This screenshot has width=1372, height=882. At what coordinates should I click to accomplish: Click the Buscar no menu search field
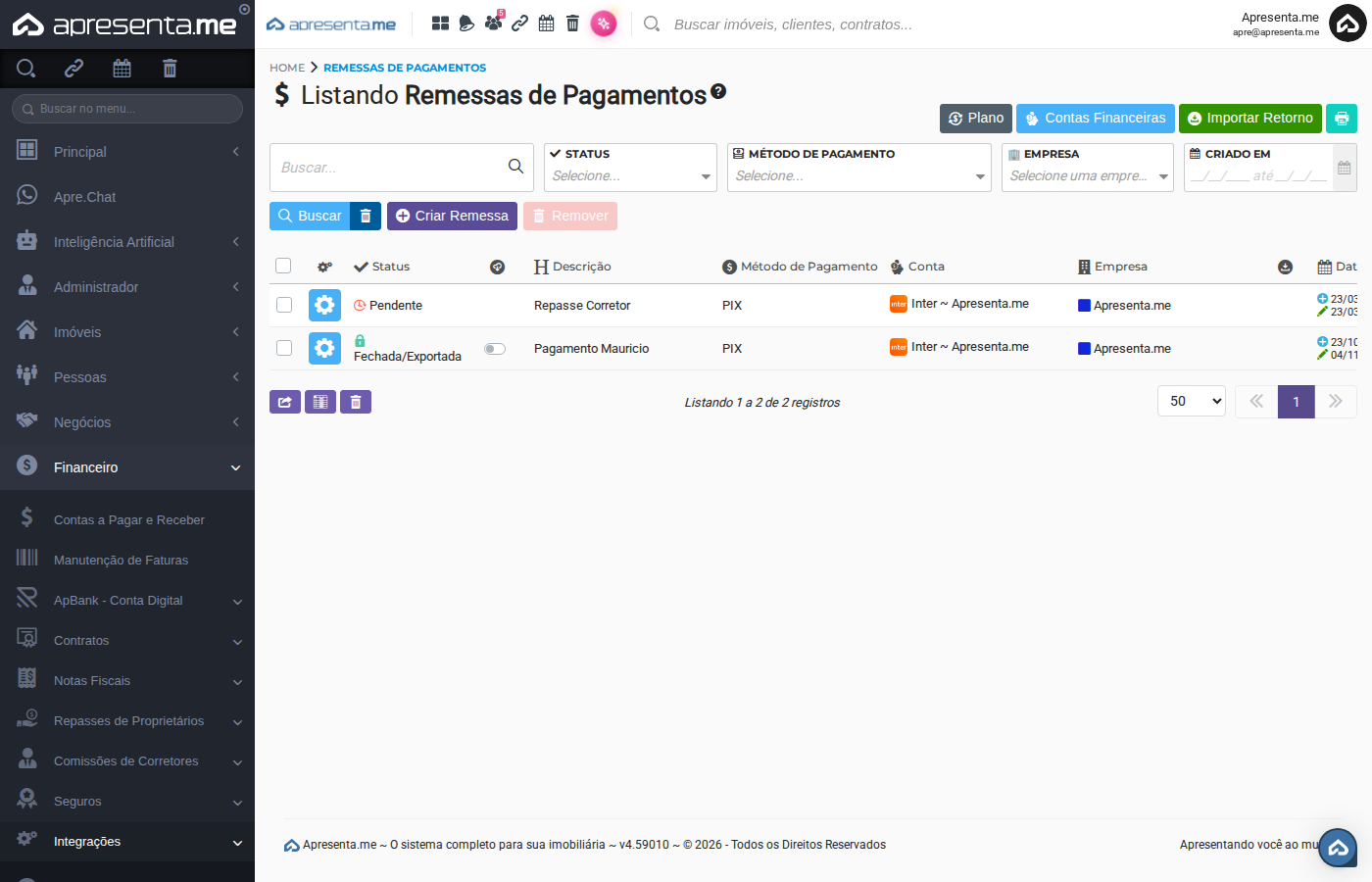(127, 109)
